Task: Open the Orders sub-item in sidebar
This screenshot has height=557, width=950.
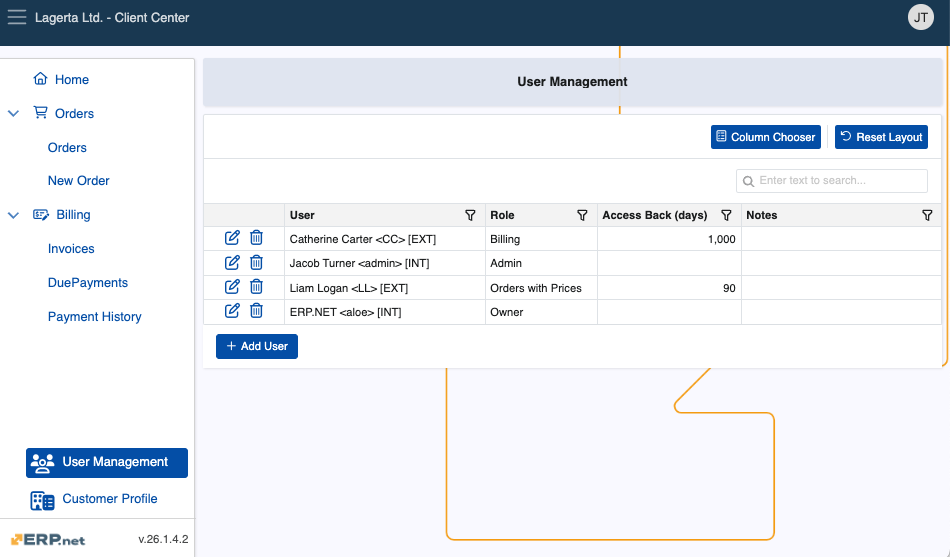Action: [67, 147]
